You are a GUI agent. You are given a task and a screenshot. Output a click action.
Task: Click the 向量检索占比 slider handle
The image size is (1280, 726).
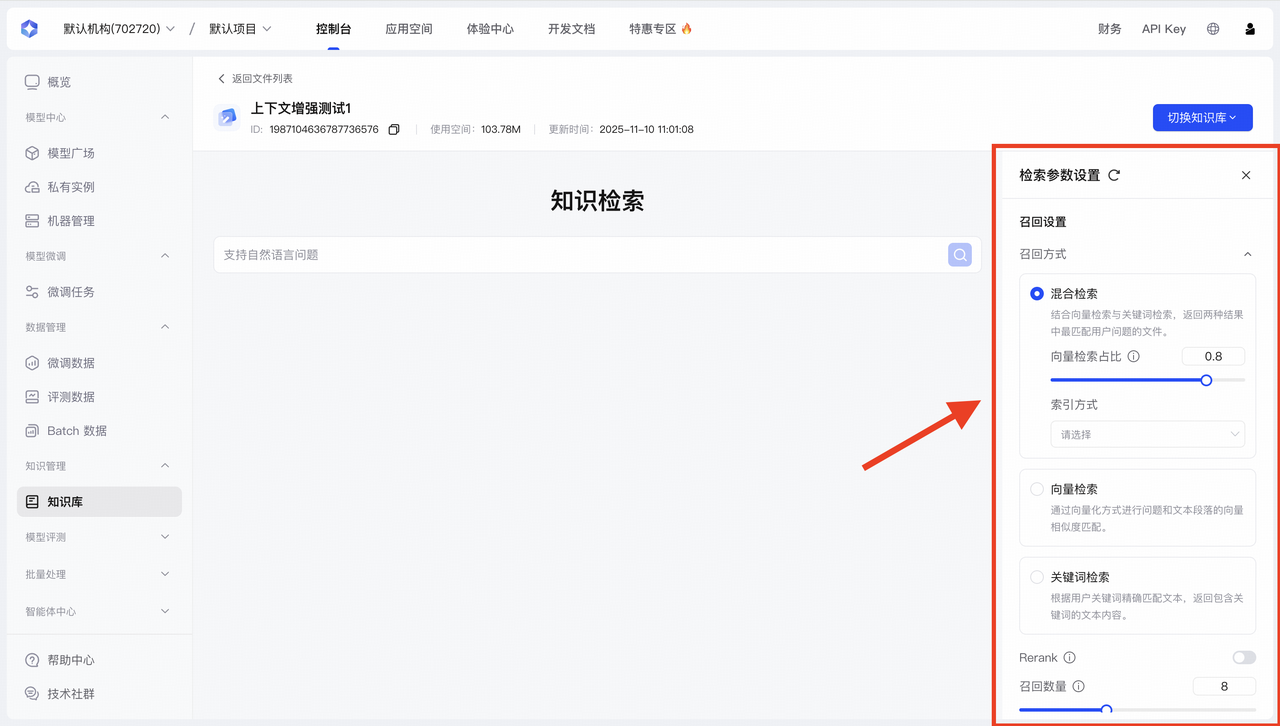tap(1206, 380)
